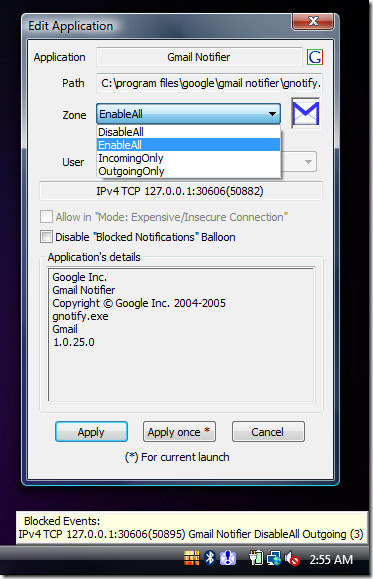
Task: Click the Gmail Notifier alert tray icon
Action: [228, 558]
